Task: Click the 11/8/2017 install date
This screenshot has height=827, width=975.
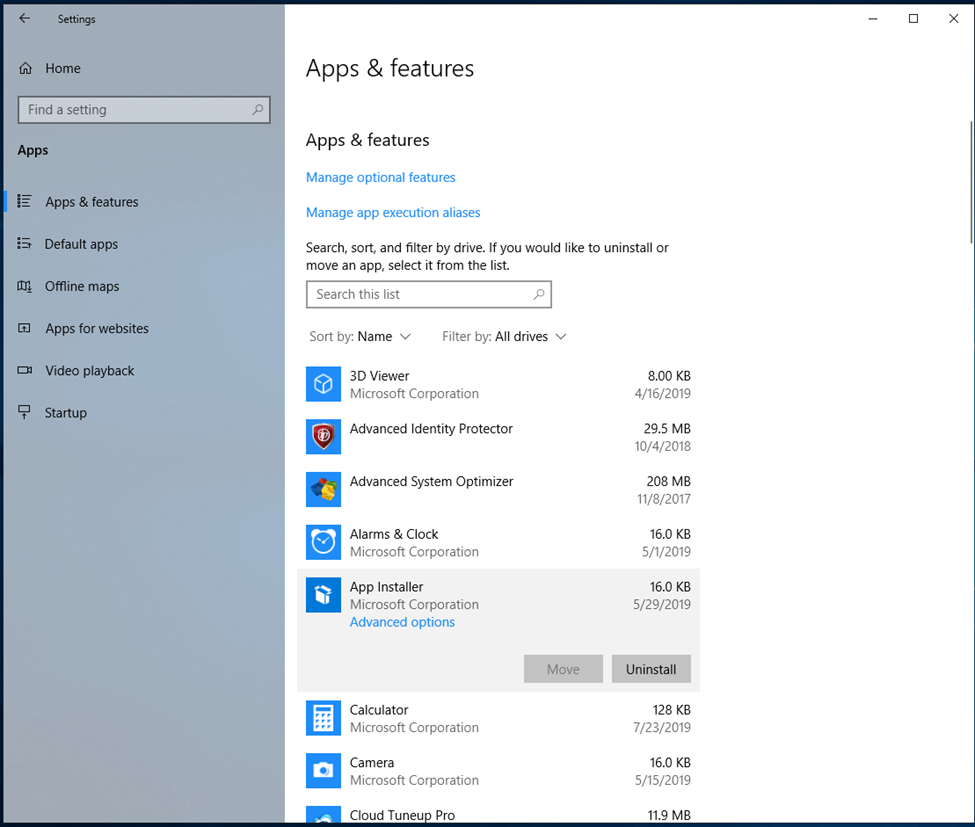Action: click(x=663, y=499)
